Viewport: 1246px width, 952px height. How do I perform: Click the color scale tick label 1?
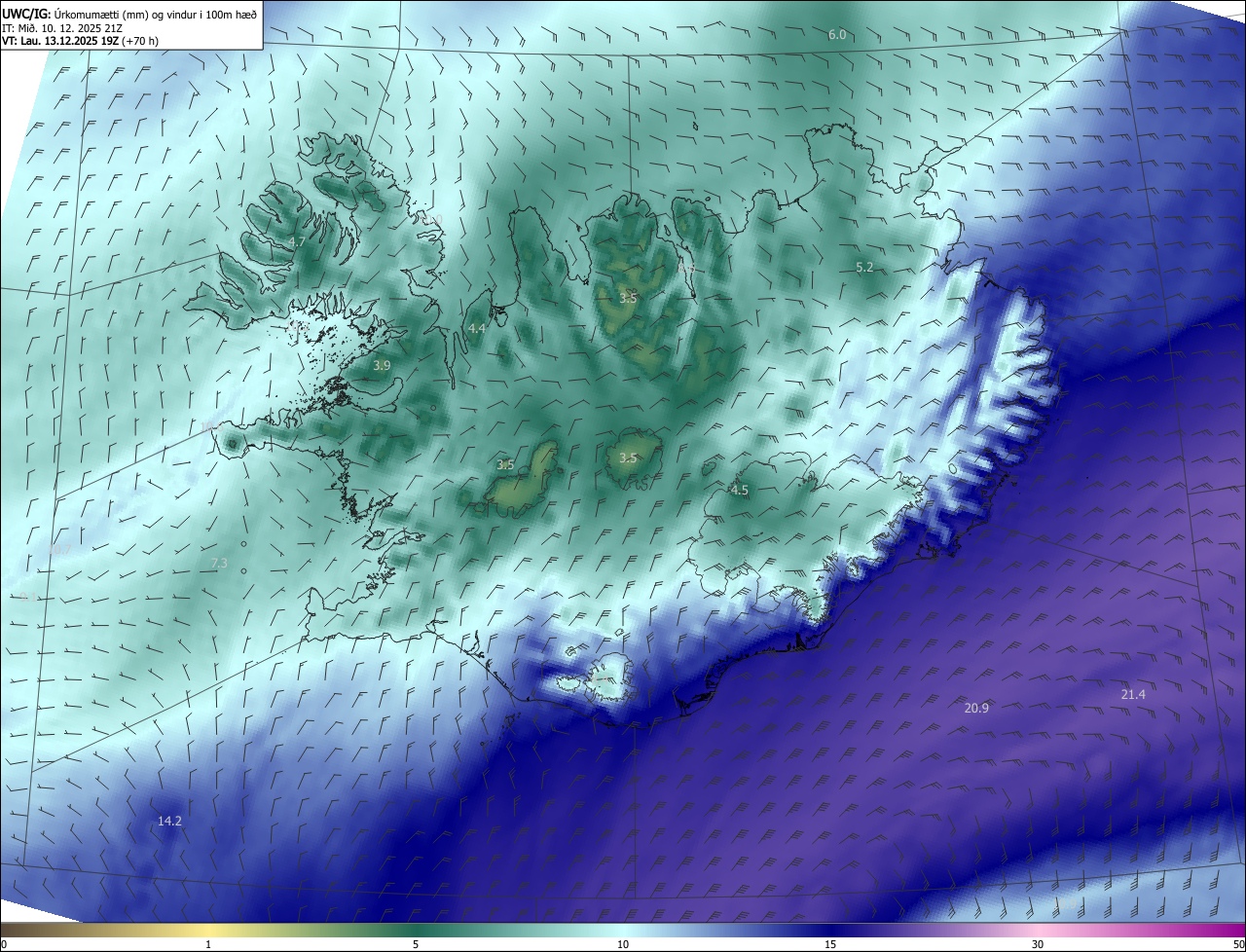(208, 944)
